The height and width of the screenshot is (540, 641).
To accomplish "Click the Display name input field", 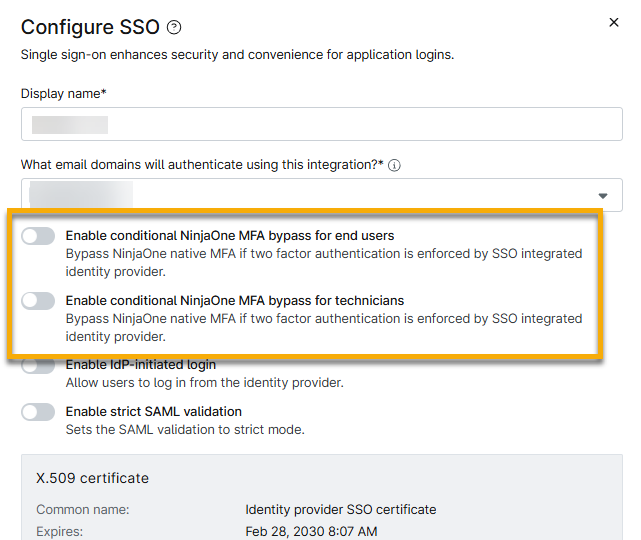I will click(x=322, y=124).
